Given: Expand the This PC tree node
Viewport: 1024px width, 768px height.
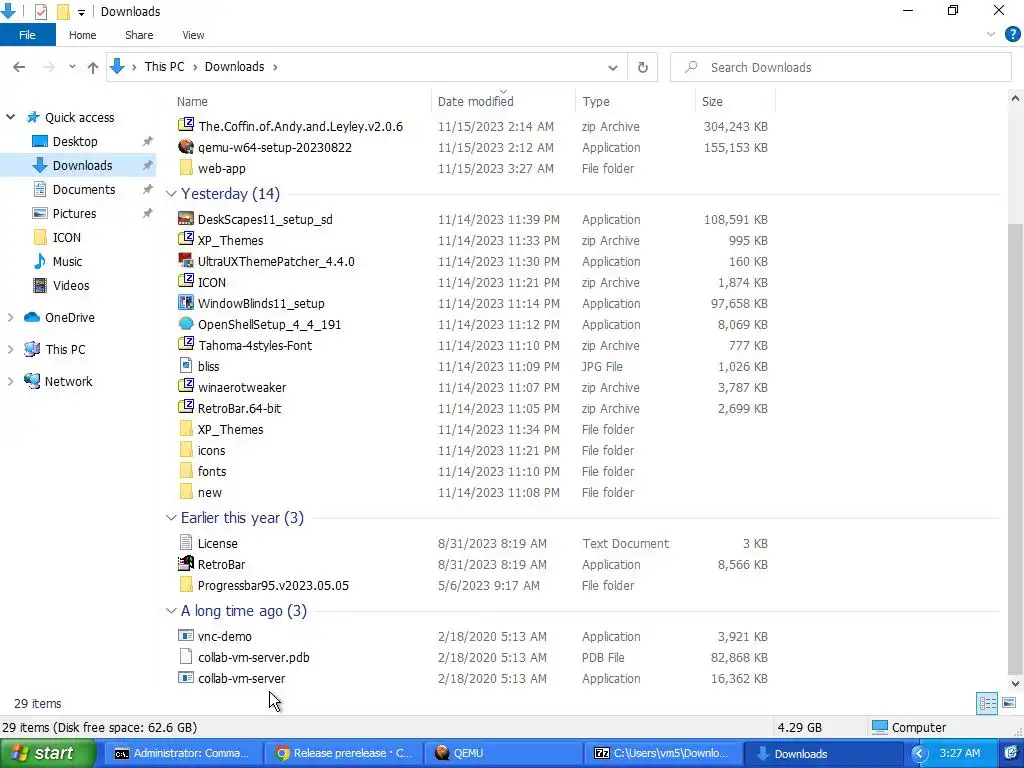Looking at the screenshot, I should 10,349.
